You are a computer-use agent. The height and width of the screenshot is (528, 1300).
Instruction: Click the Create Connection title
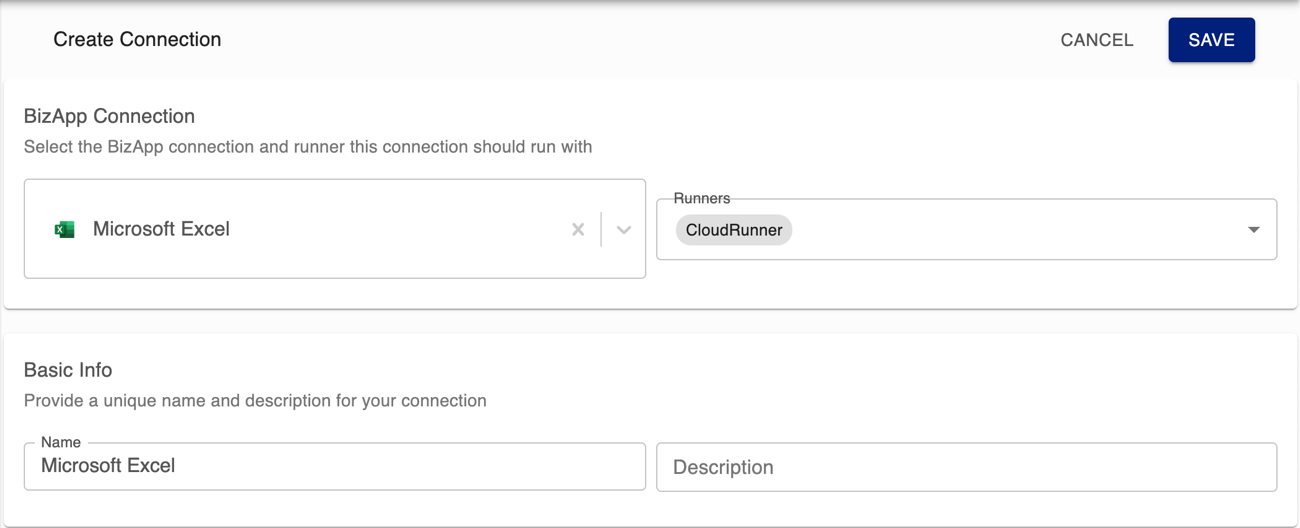(137, 40)
